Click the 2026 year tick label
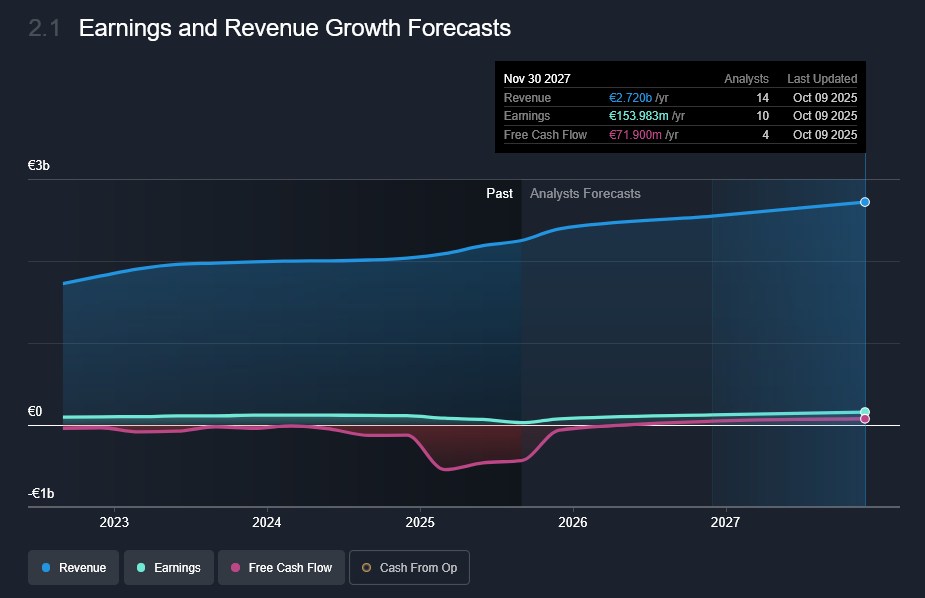This screenshot has width=925, height=598. [572, 523]
